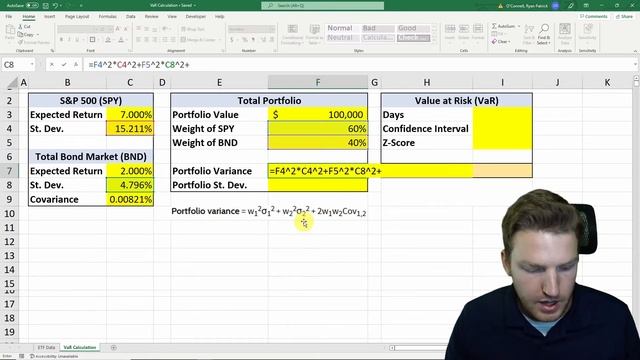
Task: Cancel formula entry with X icon
Action: pos(52,64)
